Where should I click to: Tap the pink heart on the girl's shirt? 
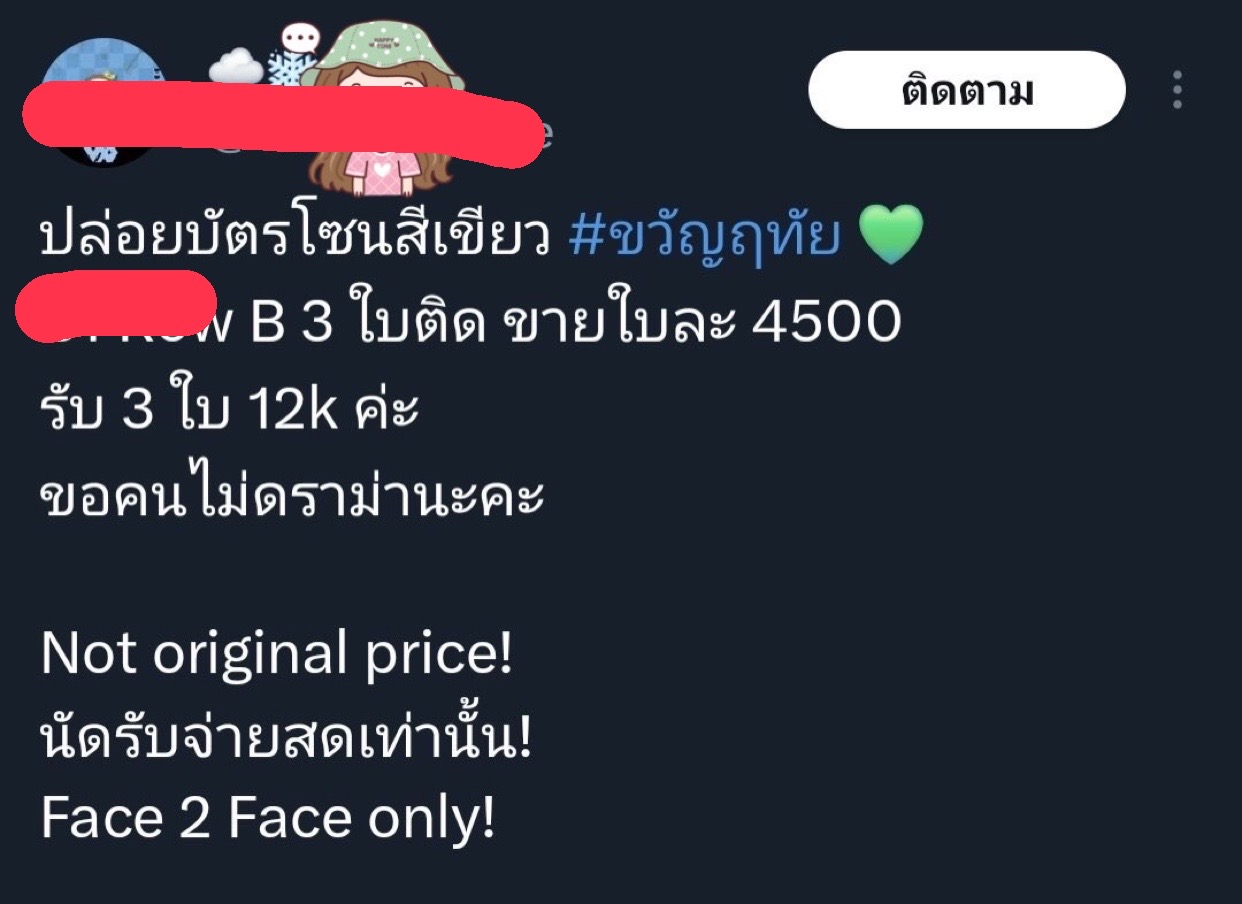coord(382,169)
